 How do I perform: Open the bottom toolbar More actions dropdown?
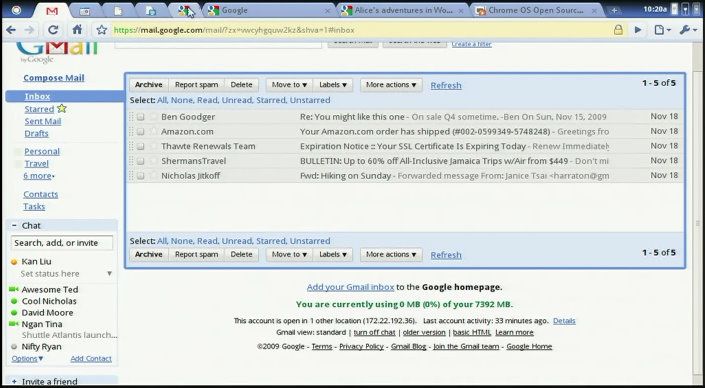pyautogui.click(x=391, y=254)
